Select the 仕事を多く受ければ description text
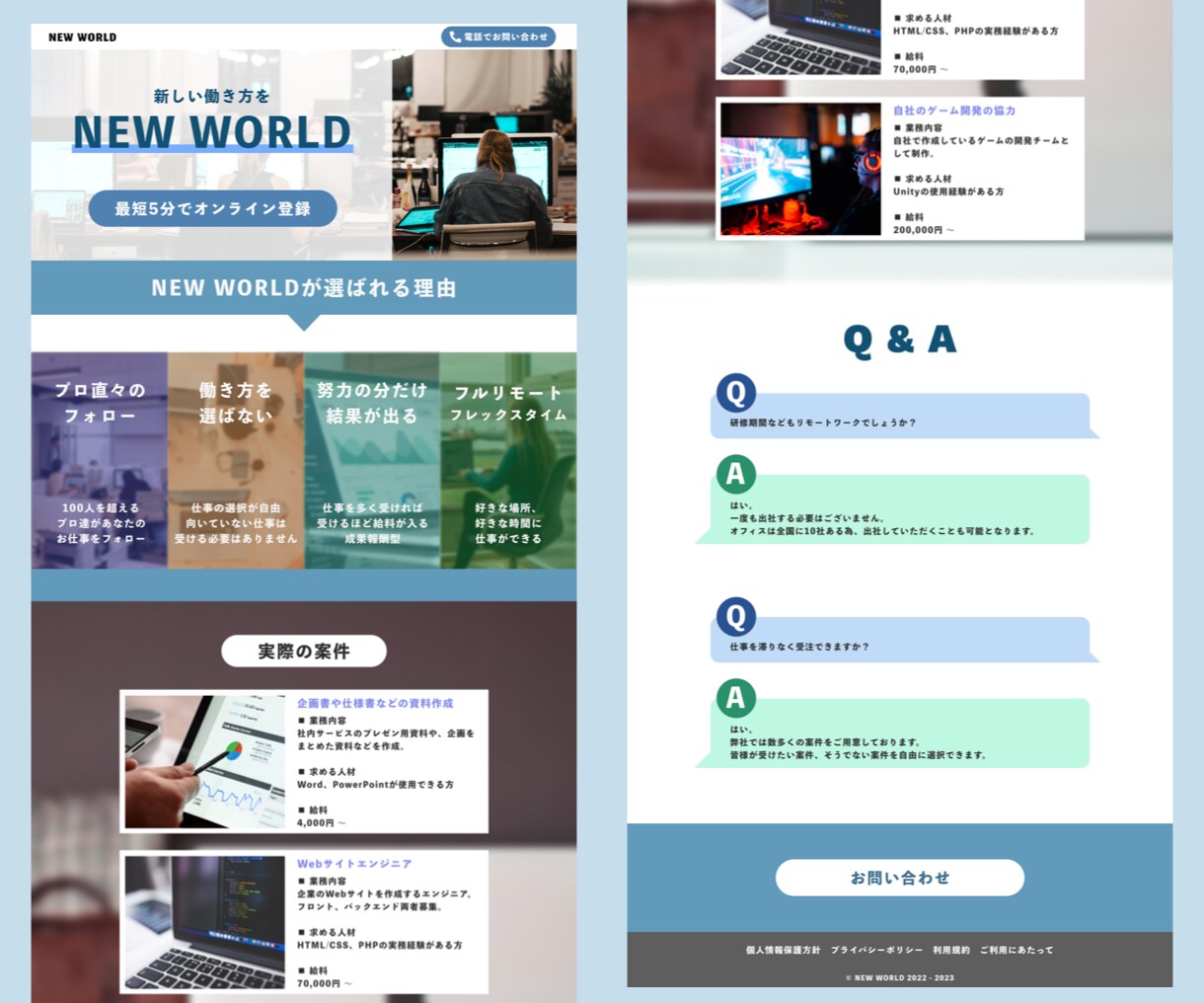Screen dimensions: 1204x1003 [372, 523]
